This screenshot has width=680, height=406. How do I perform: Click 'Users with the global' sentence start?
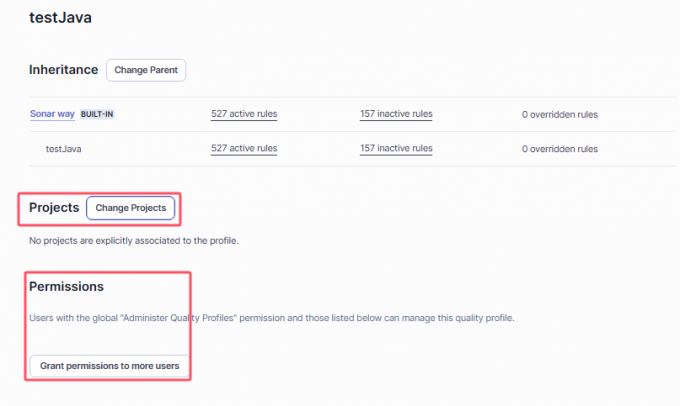tap(64, 318)
